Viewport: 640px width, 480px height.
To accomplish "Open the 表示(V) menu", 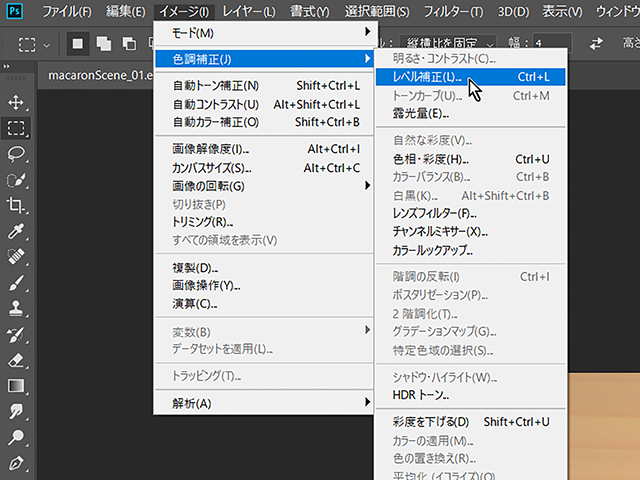I will click(x=562, y=11).
